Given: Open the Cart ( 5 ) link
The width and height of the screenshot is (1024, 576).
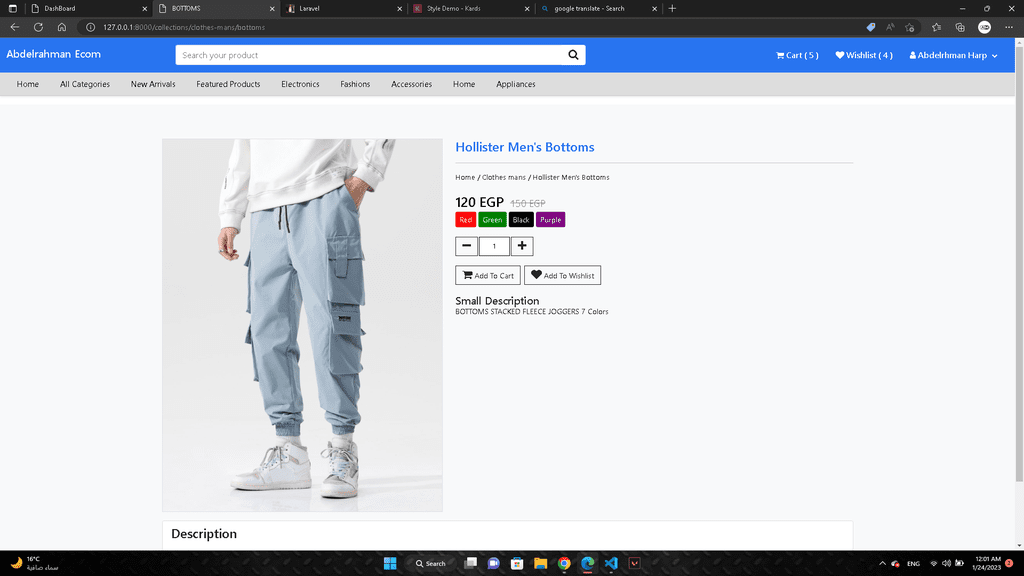Looking at the screenshot, I should [797, 56].
